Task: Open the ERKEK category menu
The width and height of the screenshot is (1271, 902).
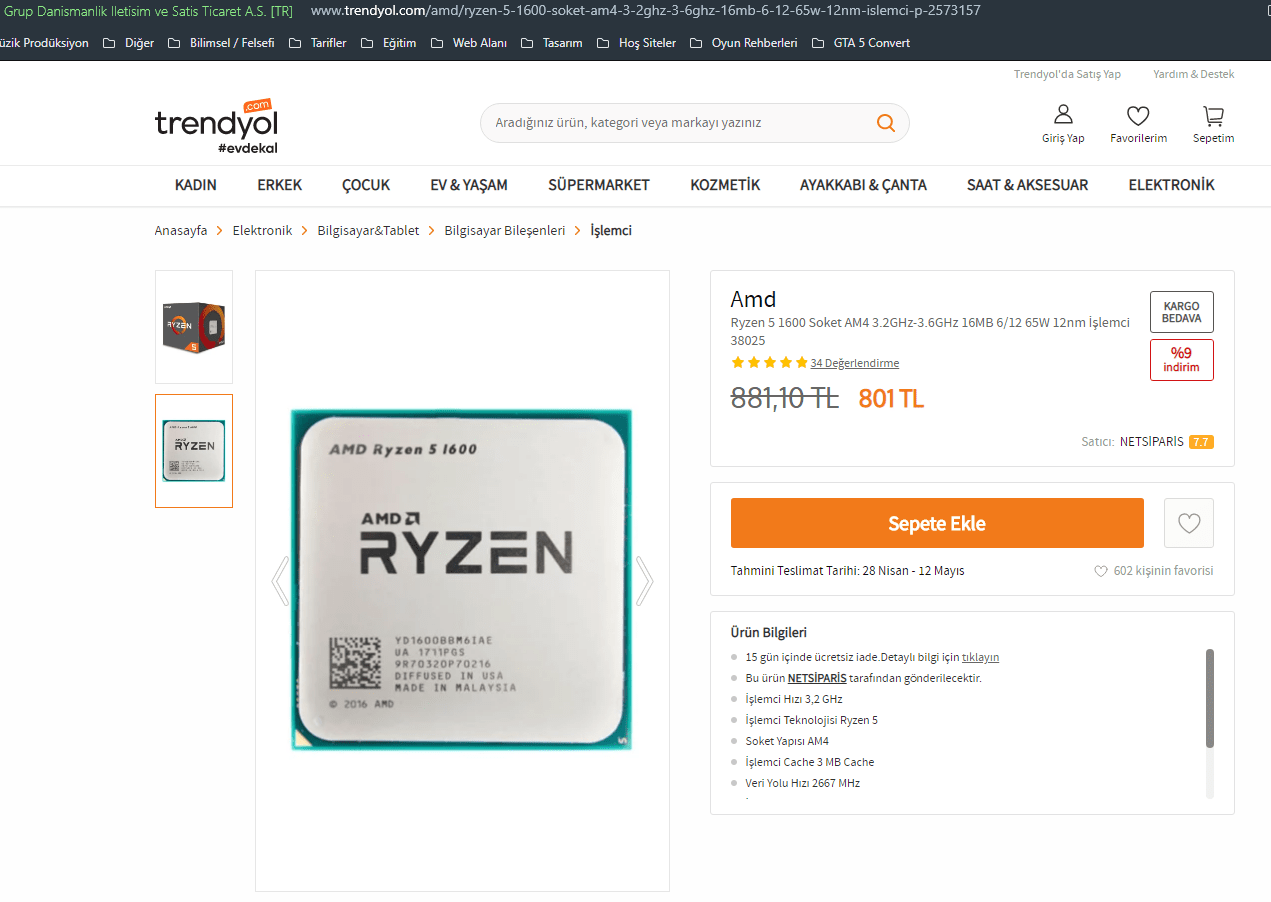Action: pyautogui.click(x=280, y=185)
